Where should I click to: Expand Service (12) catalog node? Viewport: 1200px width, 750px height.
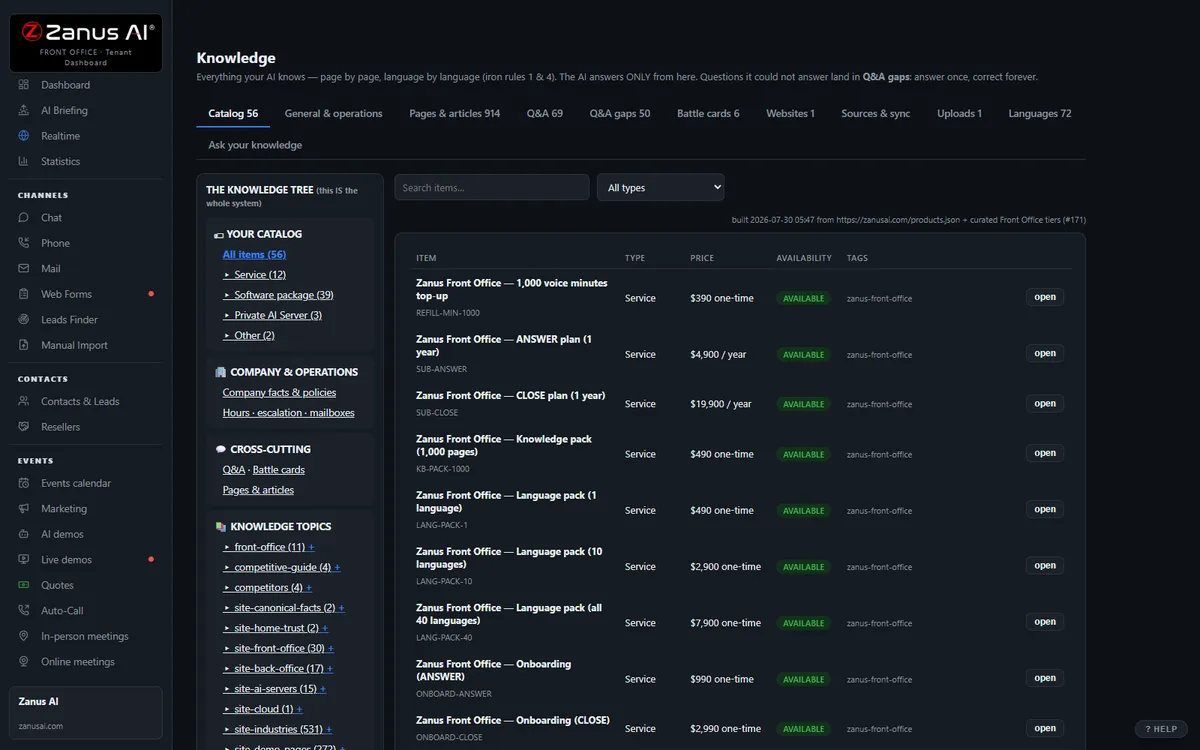(254, 274)
